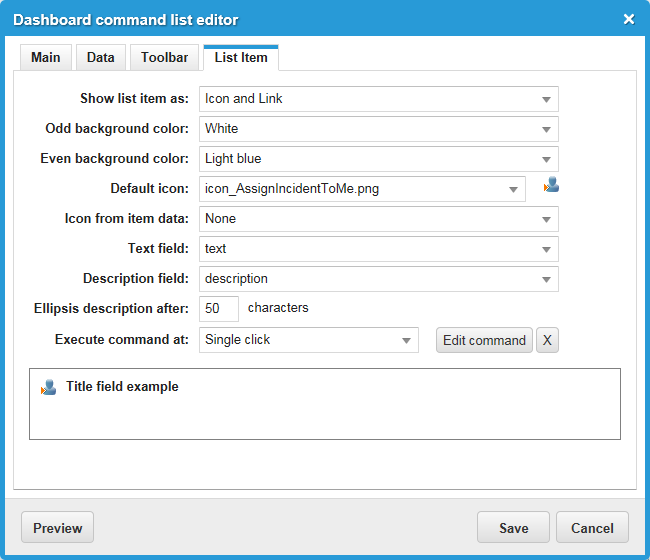The image size is (650, 560).
Task: Click the Edit command button
Action: tap(484, 340)
